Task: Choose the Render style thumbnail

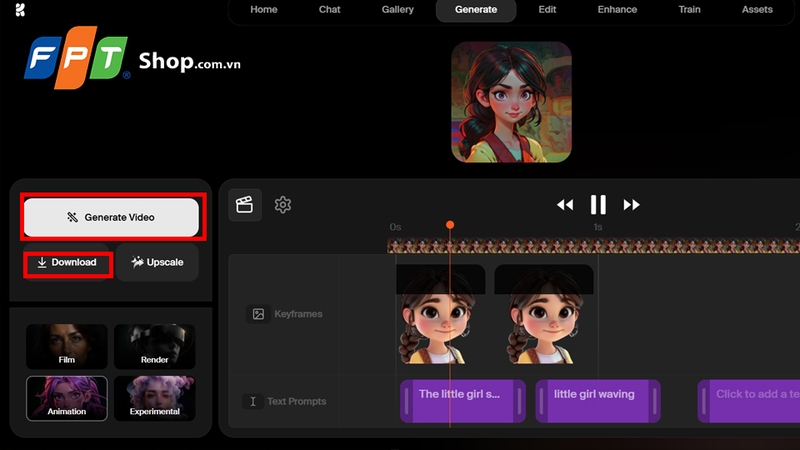Action: pos(155,346)
